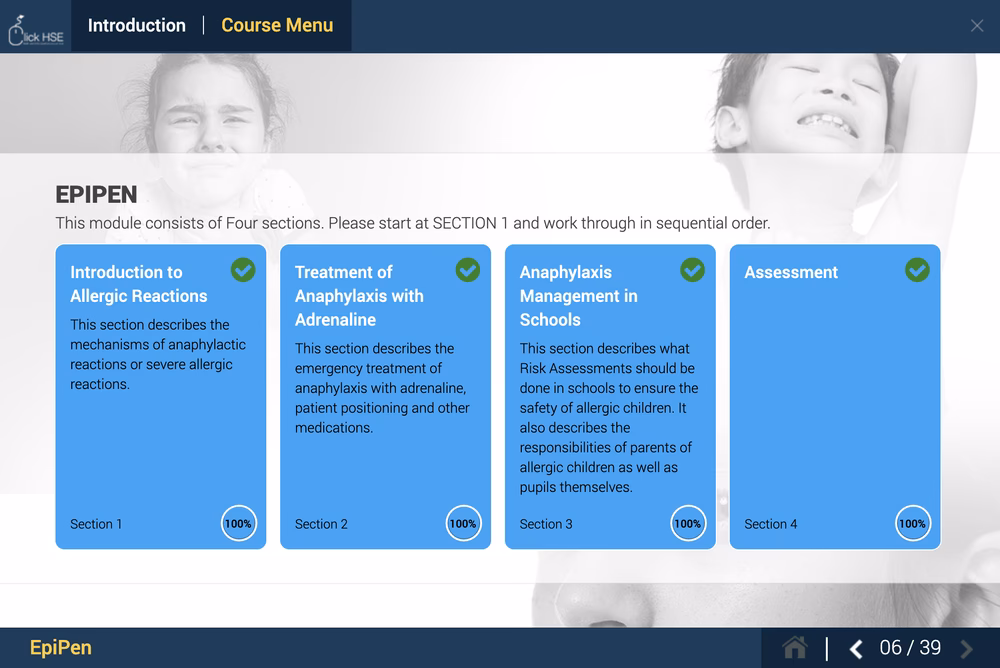
Task: Close the course with X icon
Action: 977,26
